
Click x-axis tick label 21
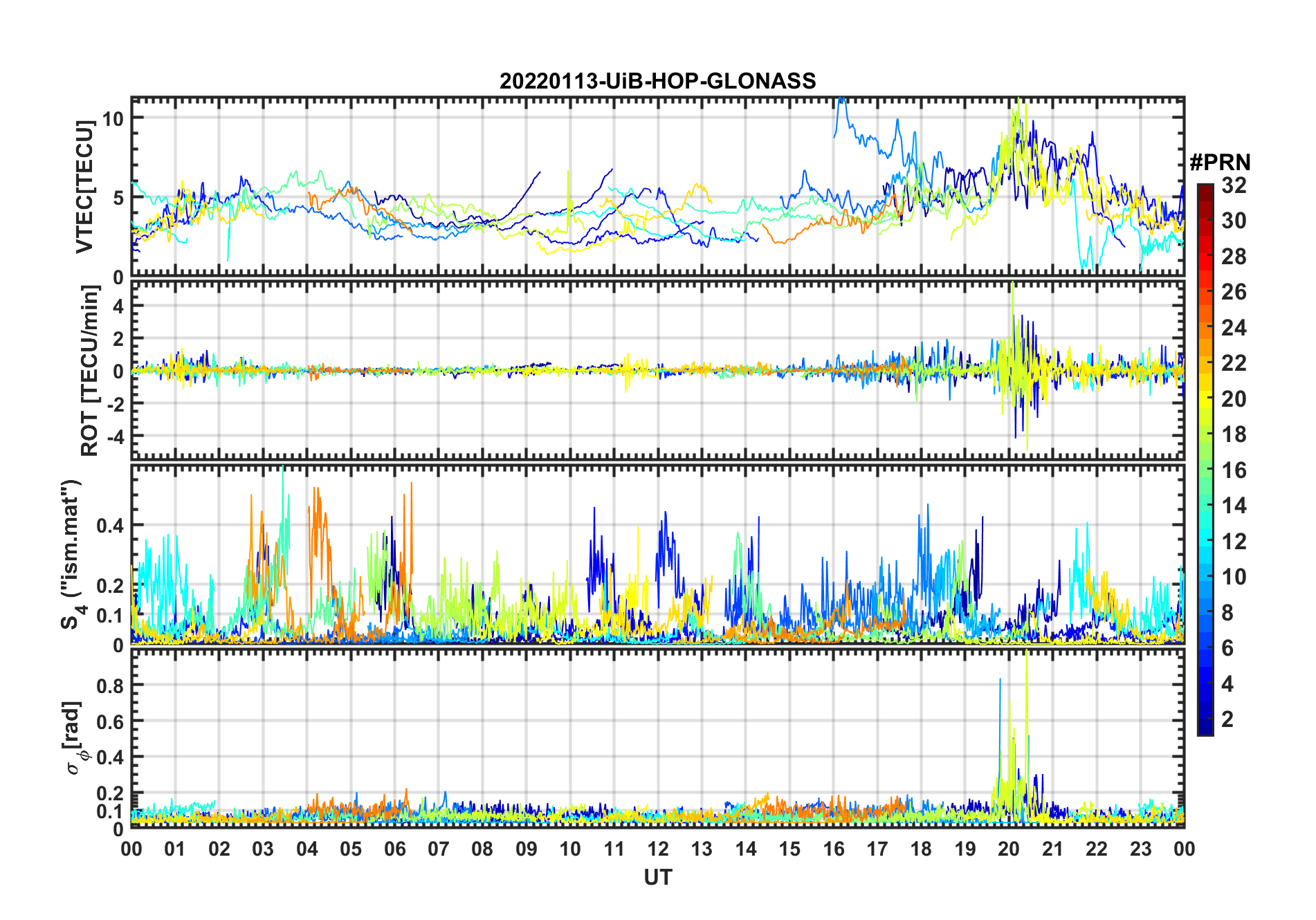1053,849
